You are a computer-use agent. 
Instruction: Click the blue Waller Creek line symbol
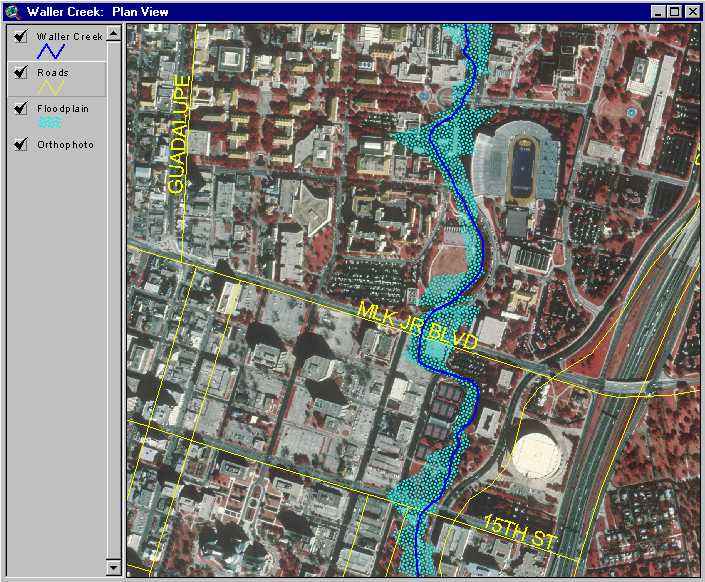pos(51,52)
